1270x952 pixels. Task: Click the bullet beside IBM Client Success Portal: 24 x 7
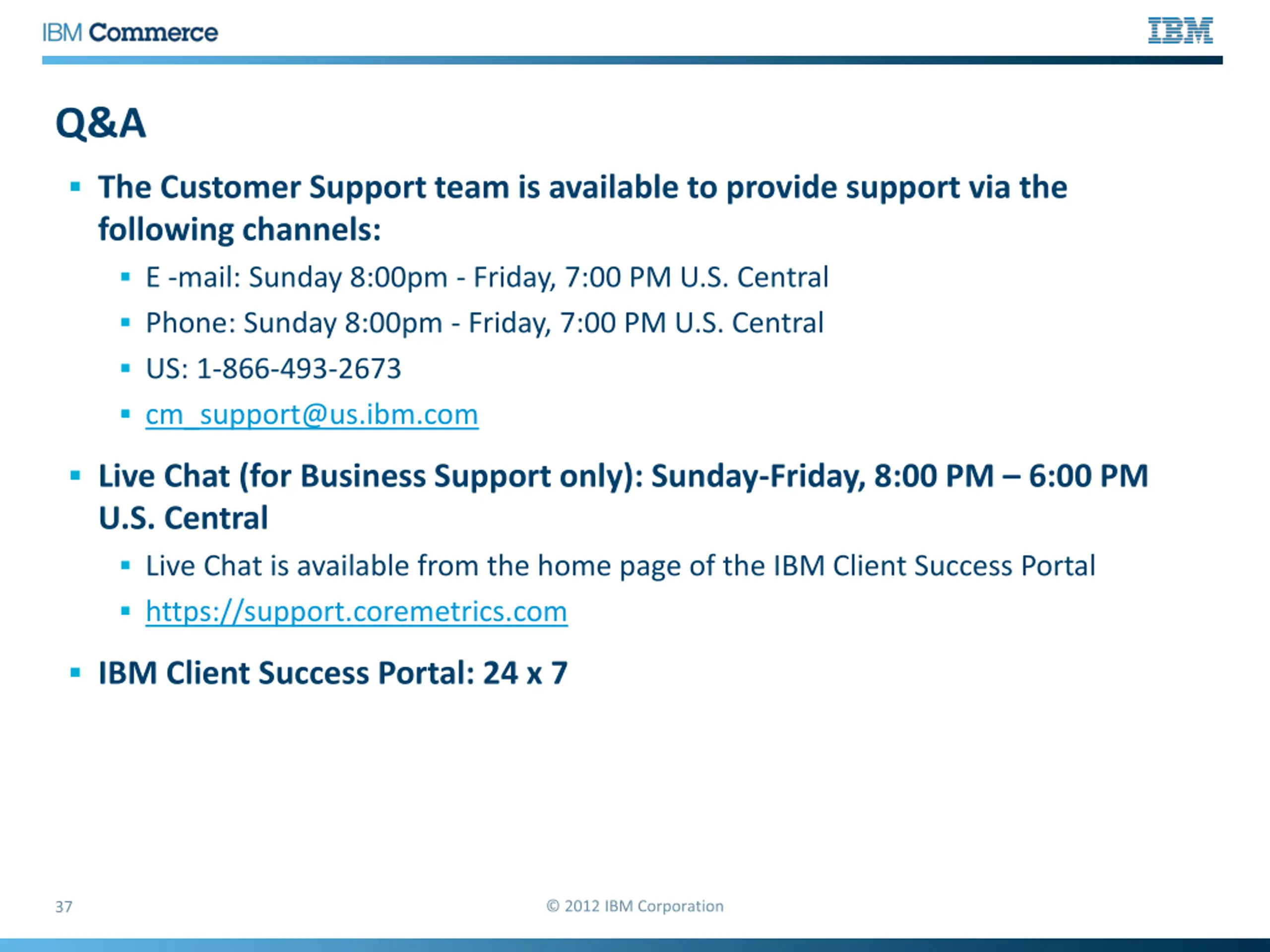pos(75,672)
